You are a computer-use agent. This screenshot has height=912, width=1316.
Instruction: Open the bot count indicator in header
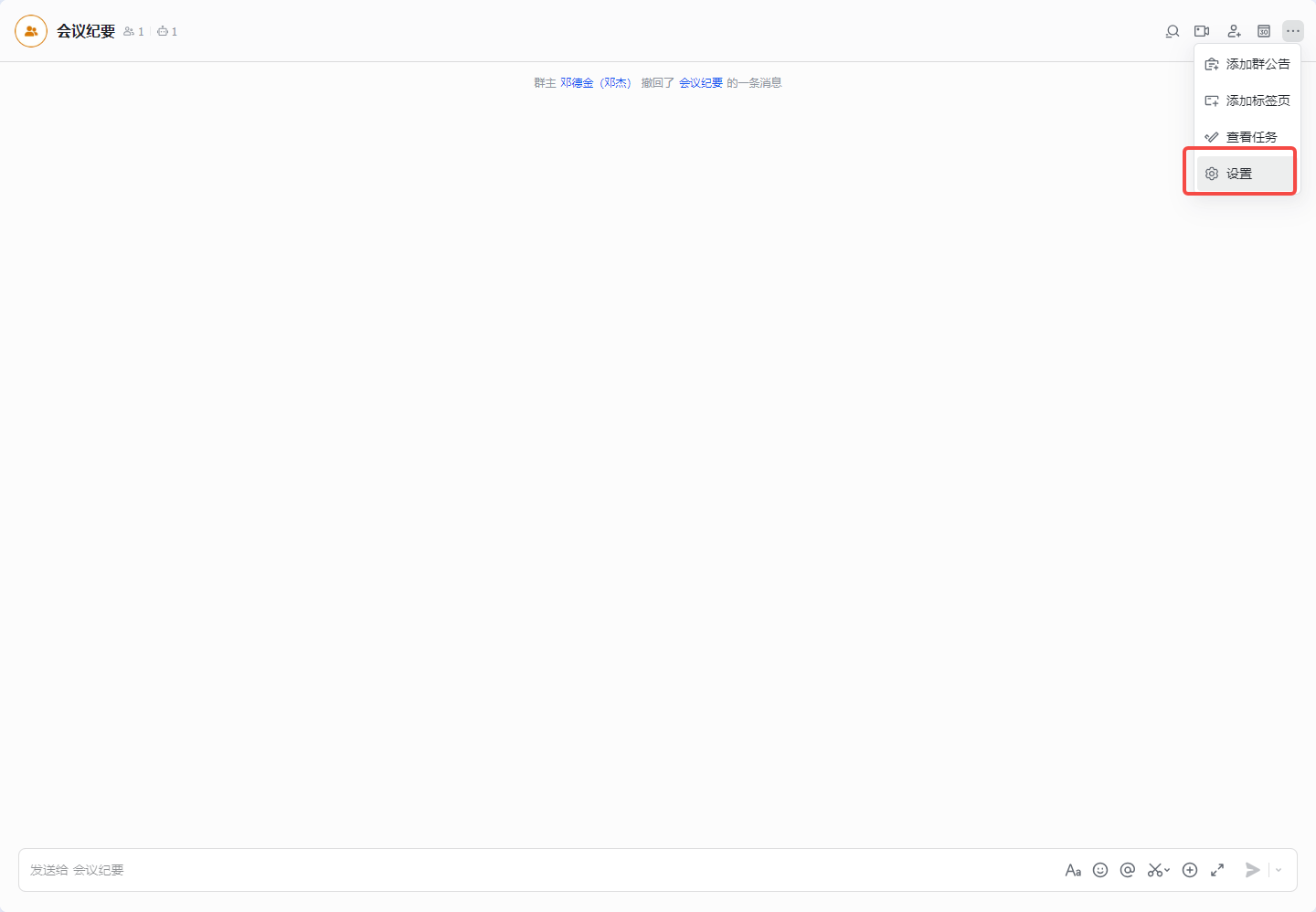pos(167,31)
